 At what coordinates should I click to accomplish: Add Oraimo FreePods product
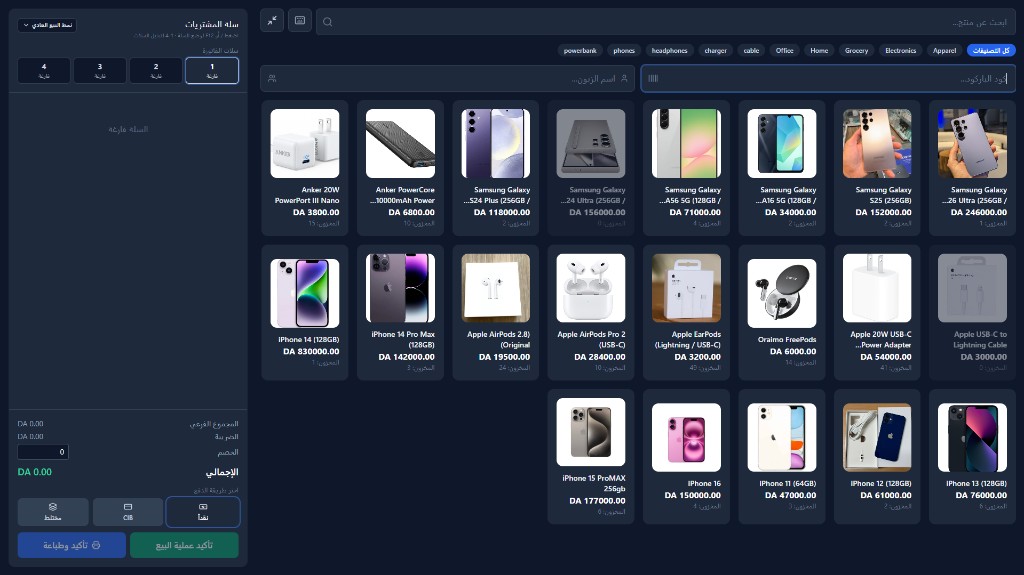782,312
